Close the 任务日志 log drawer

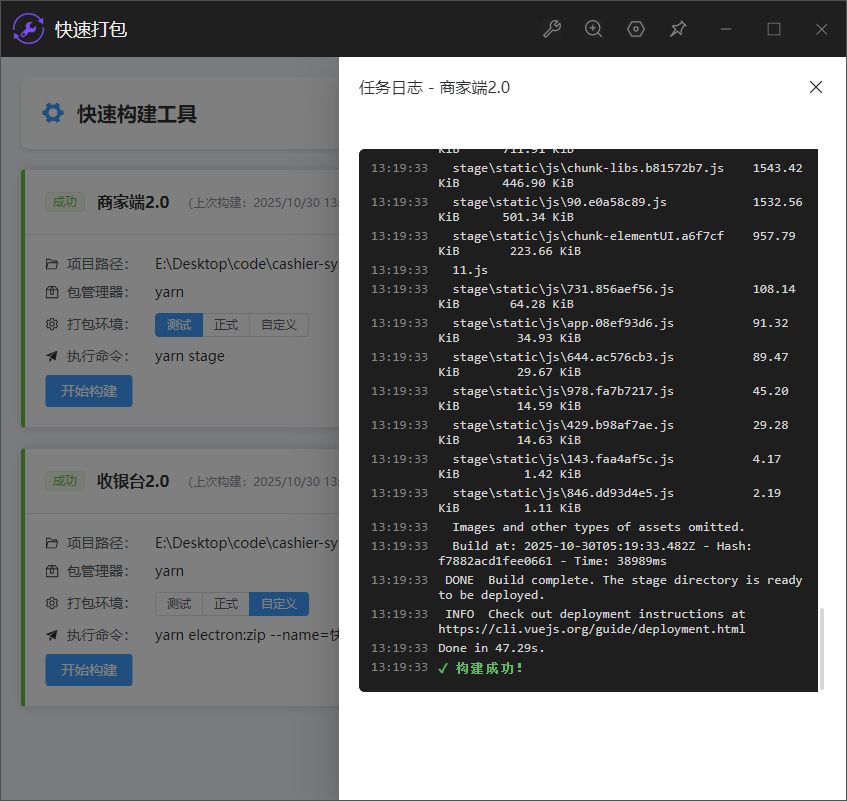(815, 87)
